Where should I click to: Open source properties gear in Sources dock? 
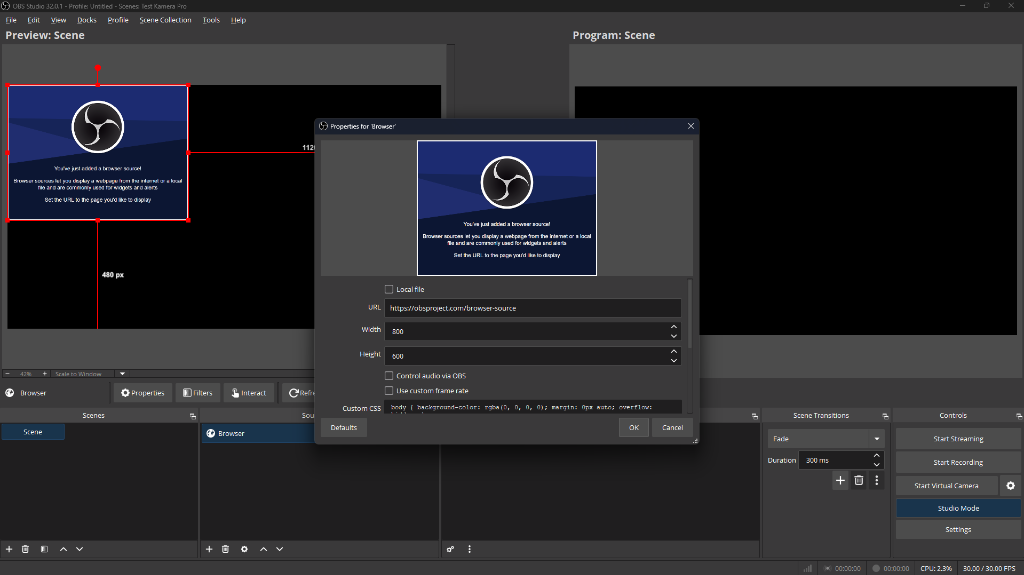click(244, 550)
